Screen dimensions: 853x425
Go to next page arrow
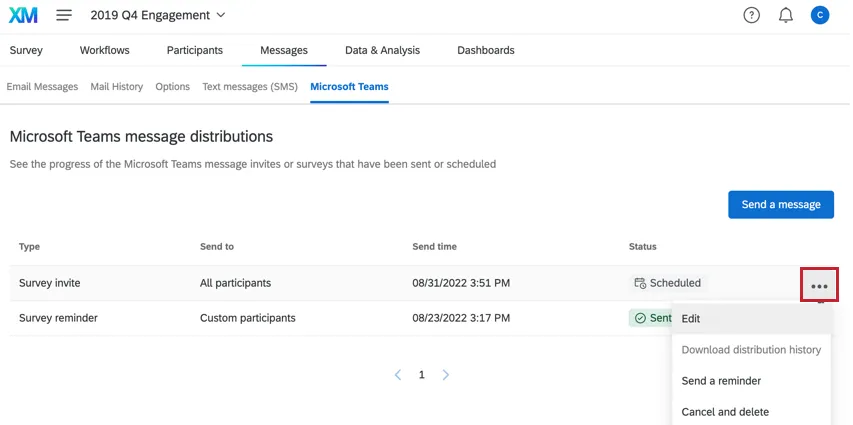(446, 375)
